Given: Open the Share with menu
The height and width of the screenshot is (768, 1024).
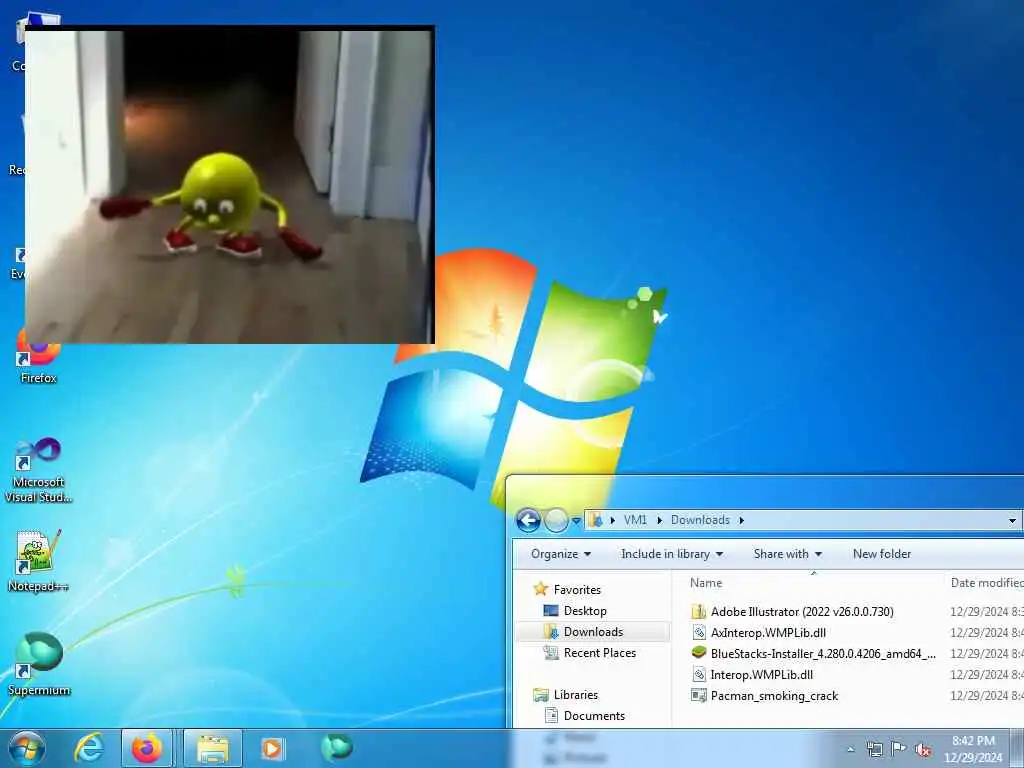Looking at the screenshot, I should point(787,554).
